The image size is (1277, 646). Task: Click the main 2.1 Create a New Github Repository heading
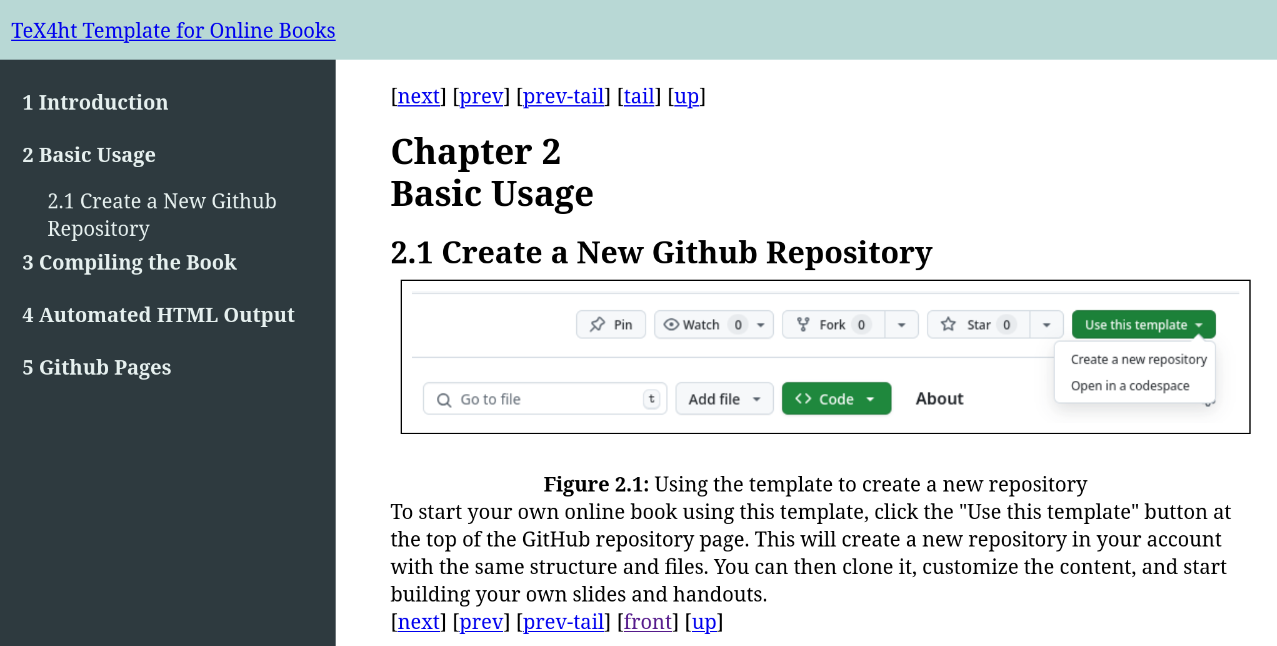point(661,253)
